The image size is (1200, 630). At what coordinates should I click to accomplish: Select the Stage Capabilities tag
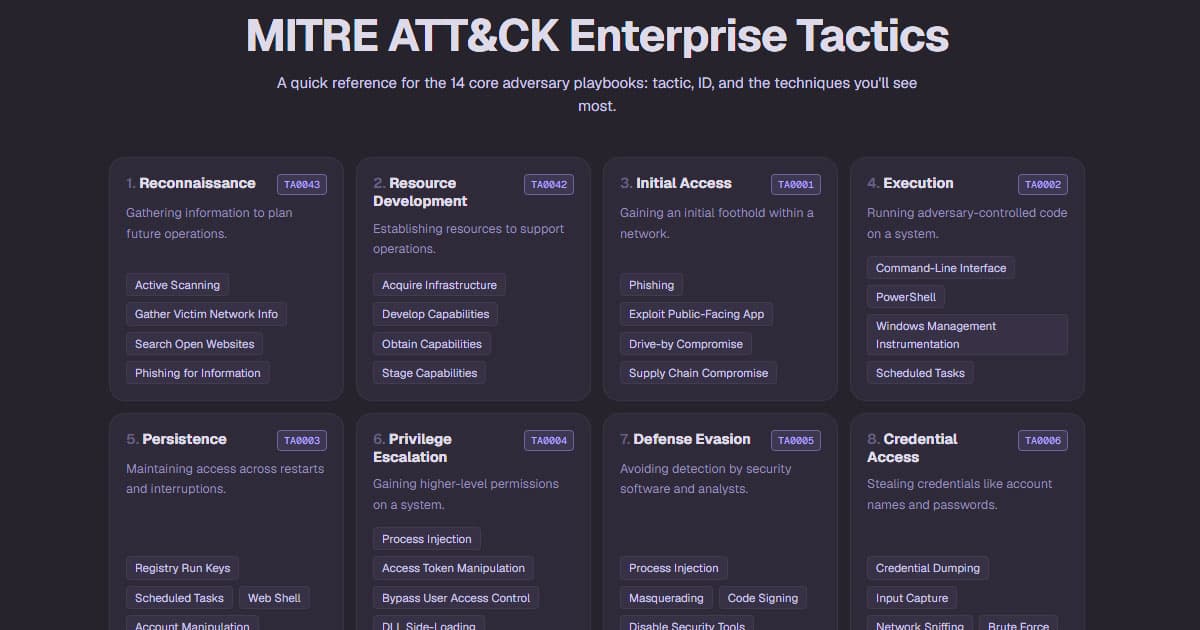coord(430,373)
